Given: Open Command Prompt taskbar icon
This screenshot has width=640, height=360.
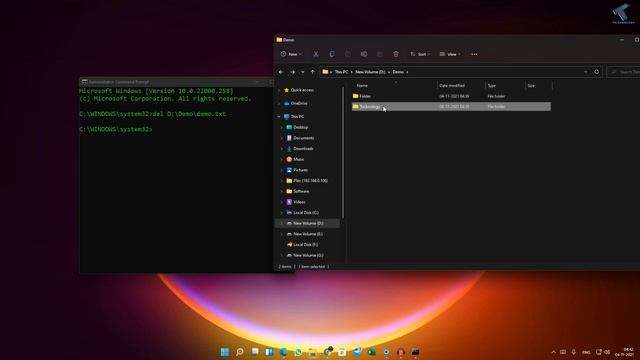Looking at the screenshot, I should tap(416, 352).
